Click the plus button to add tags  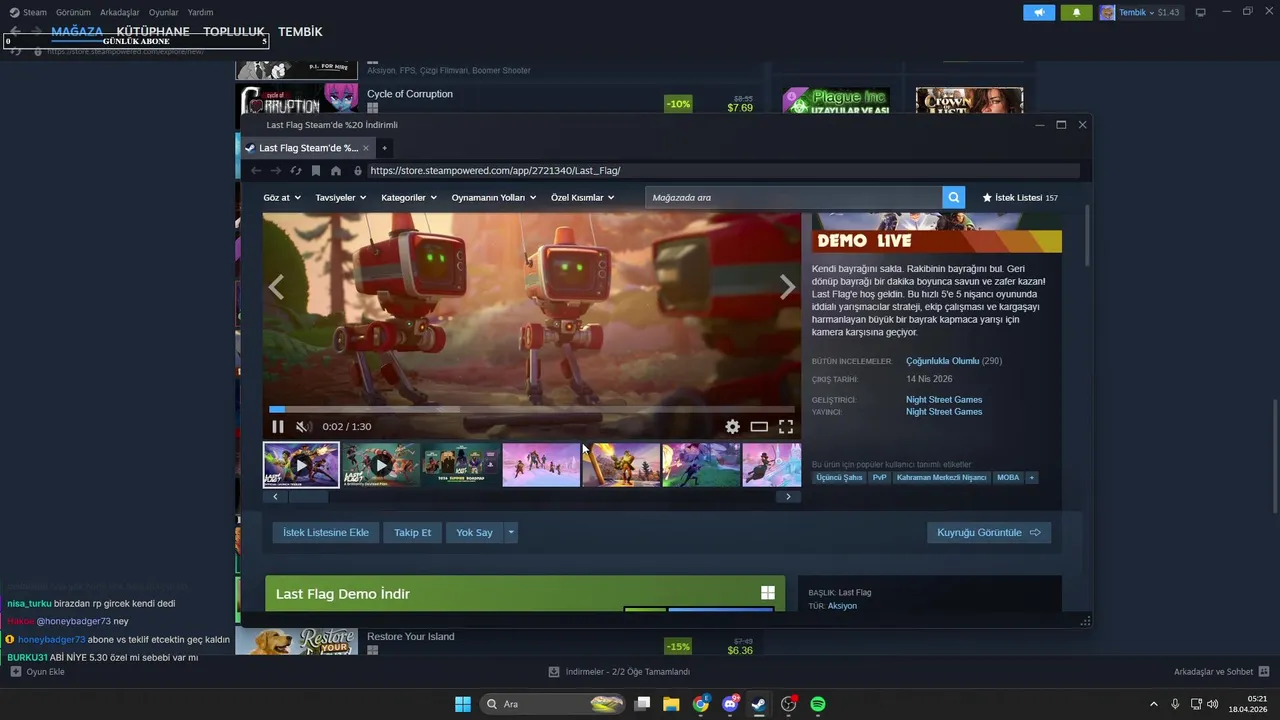(x=1032, y=478)
